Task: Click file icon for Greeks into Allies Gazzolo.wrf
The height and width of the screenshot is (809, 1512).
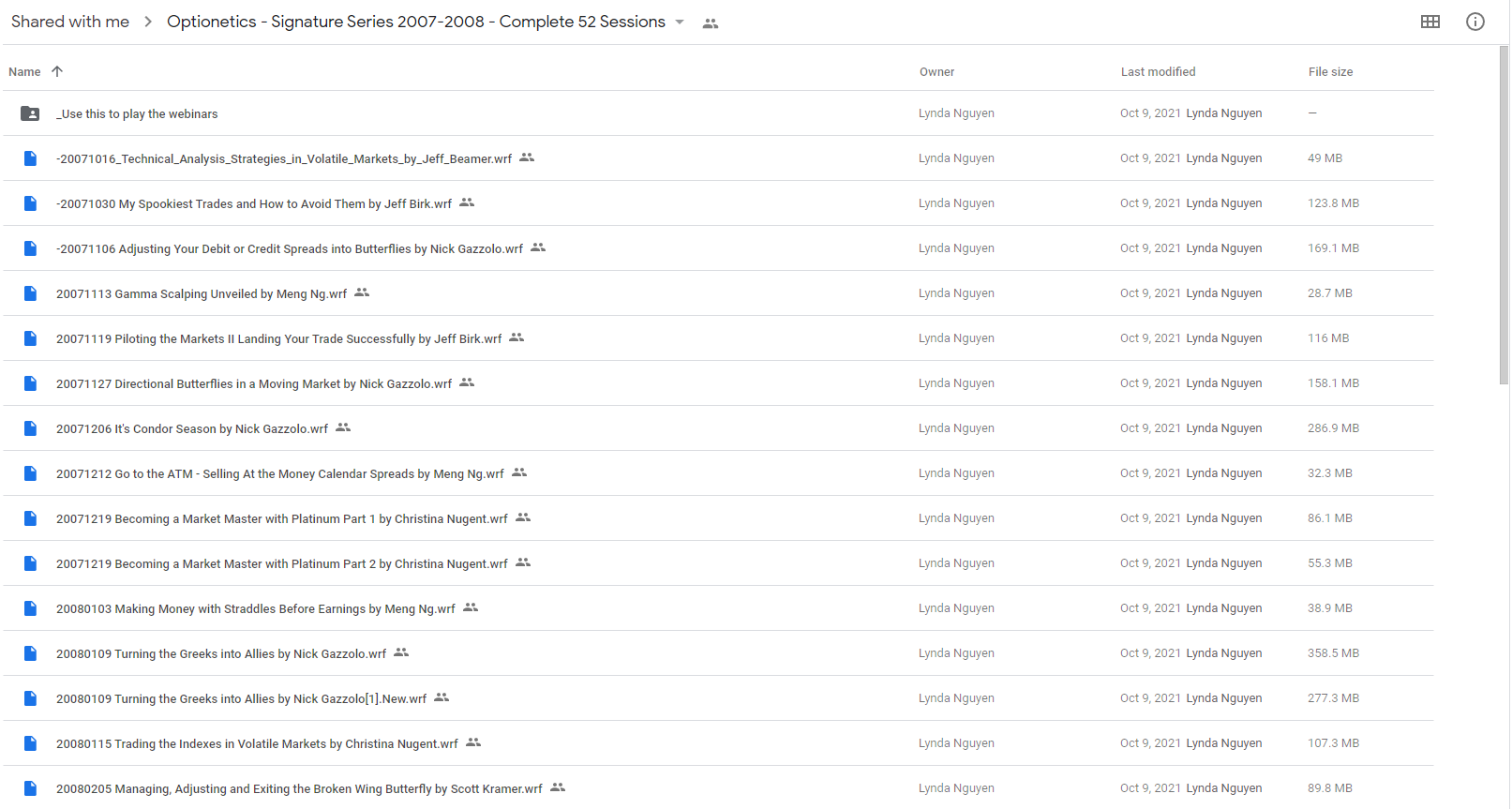Action: [x=30, y=653]
